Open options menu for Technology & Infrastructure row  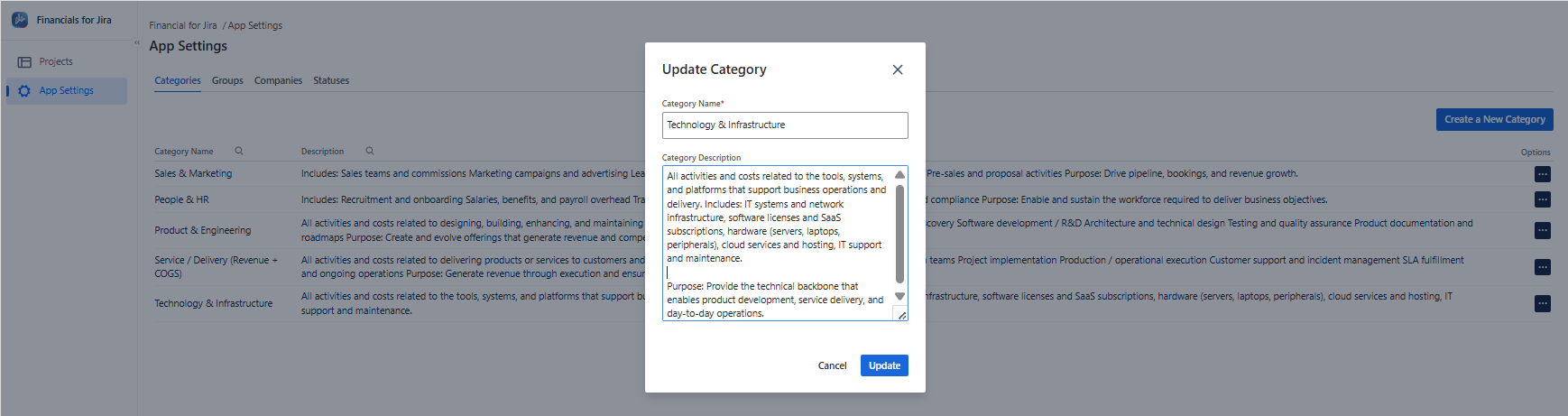point(1543,303)
